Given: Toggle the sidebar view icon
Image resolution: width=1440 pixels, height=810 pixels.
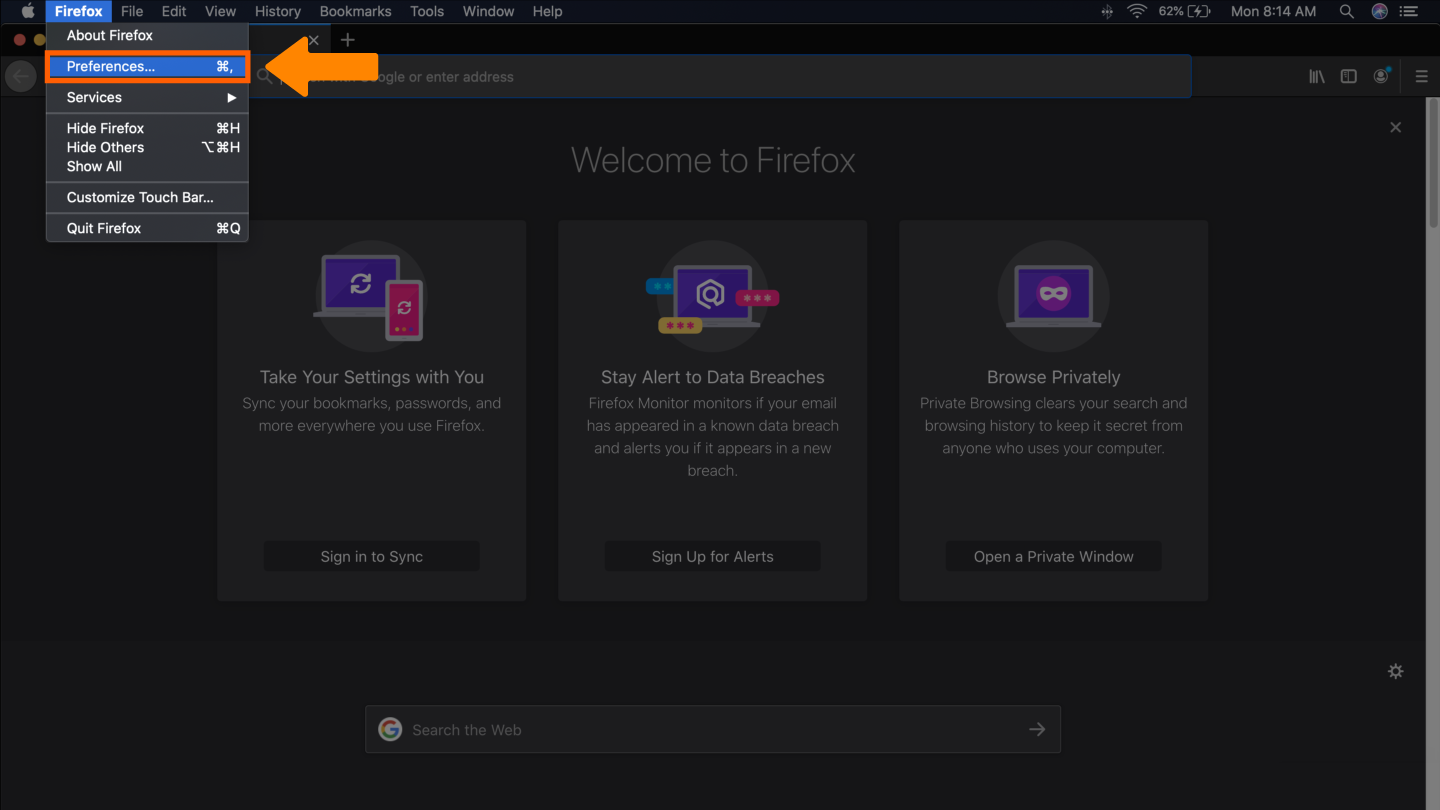Looking at the screenshot, I should 1349,76.
